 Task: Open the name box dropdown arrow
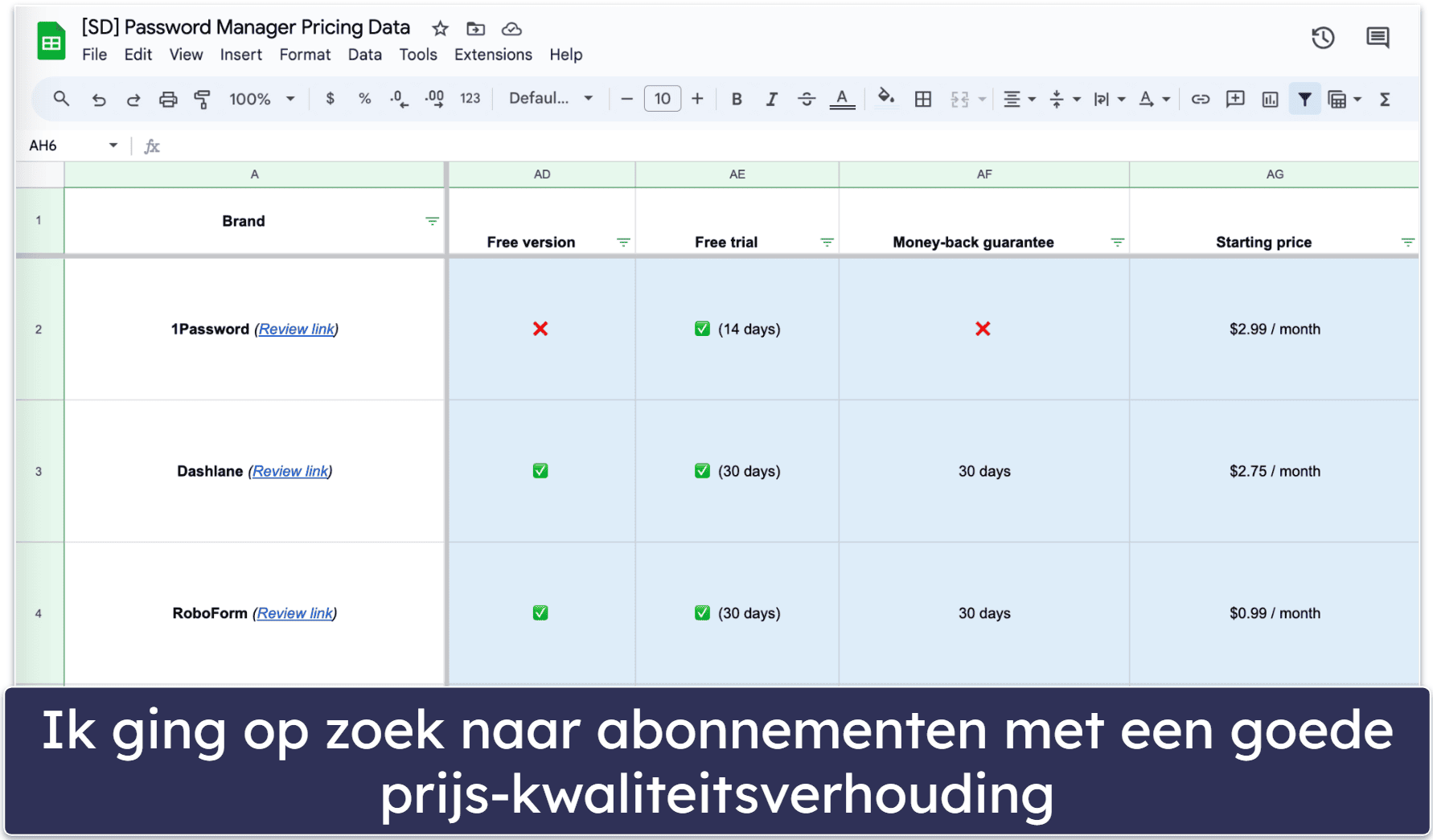[x=113, y=145]
